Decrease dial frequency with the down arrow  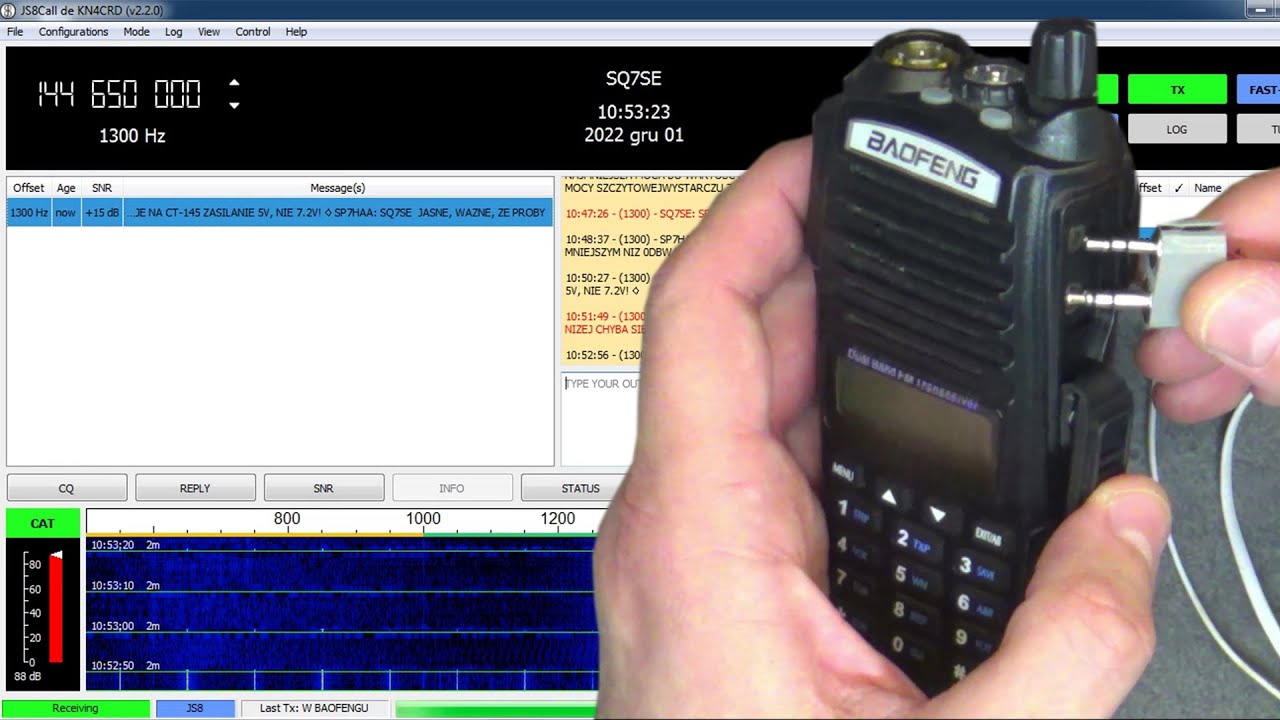(x=234, y=105)
